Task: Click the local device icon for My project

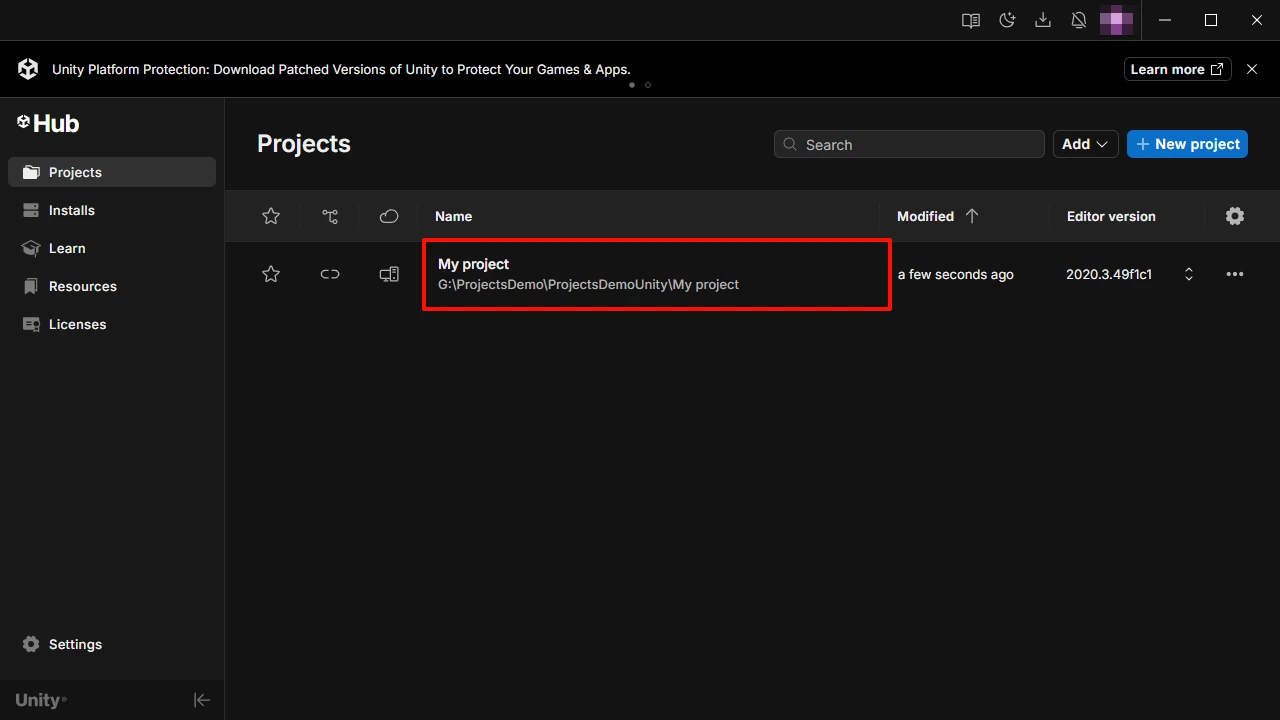Action: [389, 274]
